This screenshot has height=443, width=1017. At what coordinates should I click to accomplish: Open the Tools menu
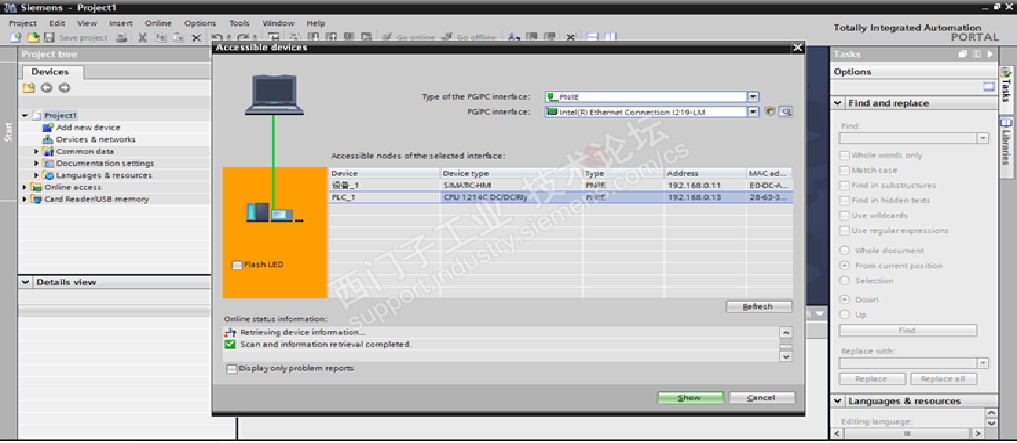(x=239, y=23)
